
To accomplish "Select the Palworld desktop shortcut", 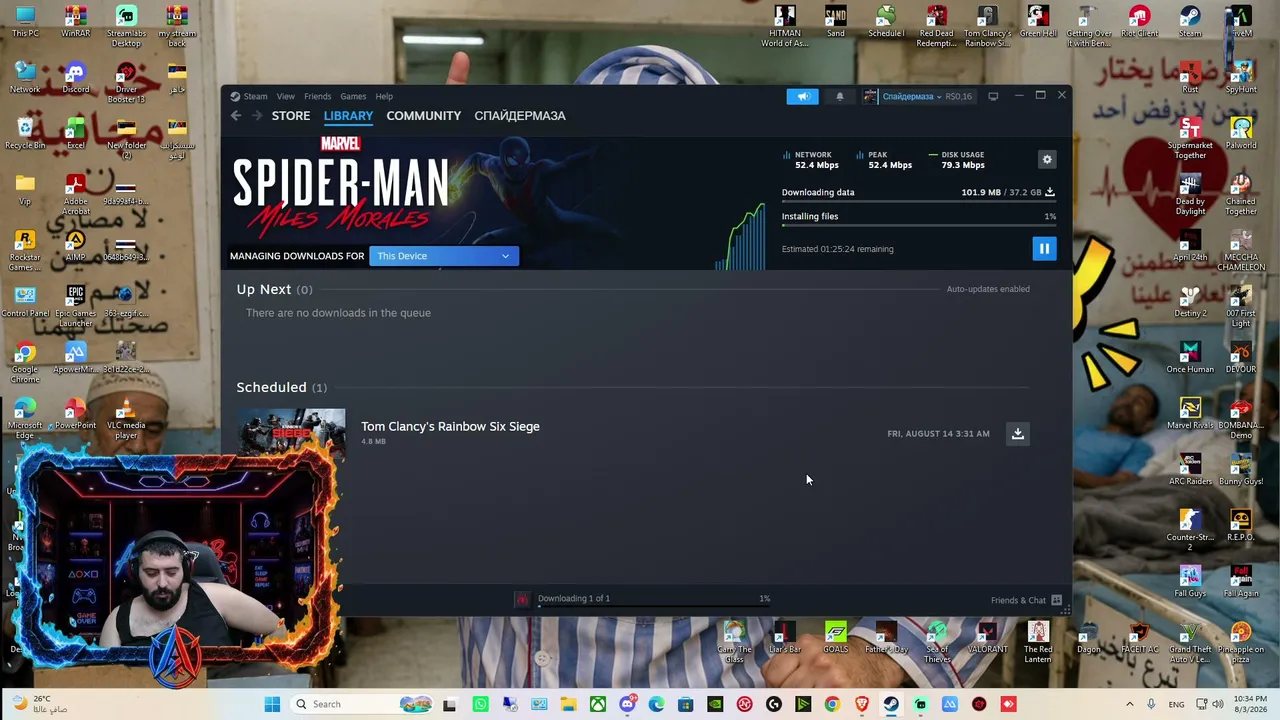I will coord(1241,134).
